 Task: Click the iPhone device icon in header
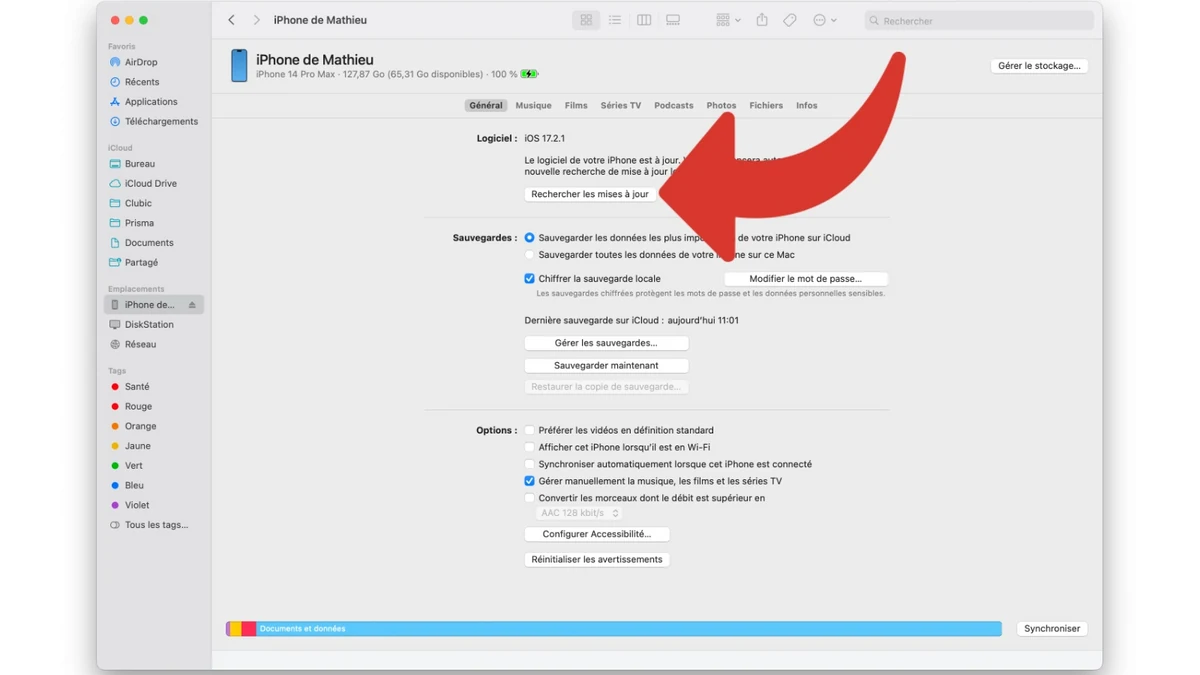239,66
